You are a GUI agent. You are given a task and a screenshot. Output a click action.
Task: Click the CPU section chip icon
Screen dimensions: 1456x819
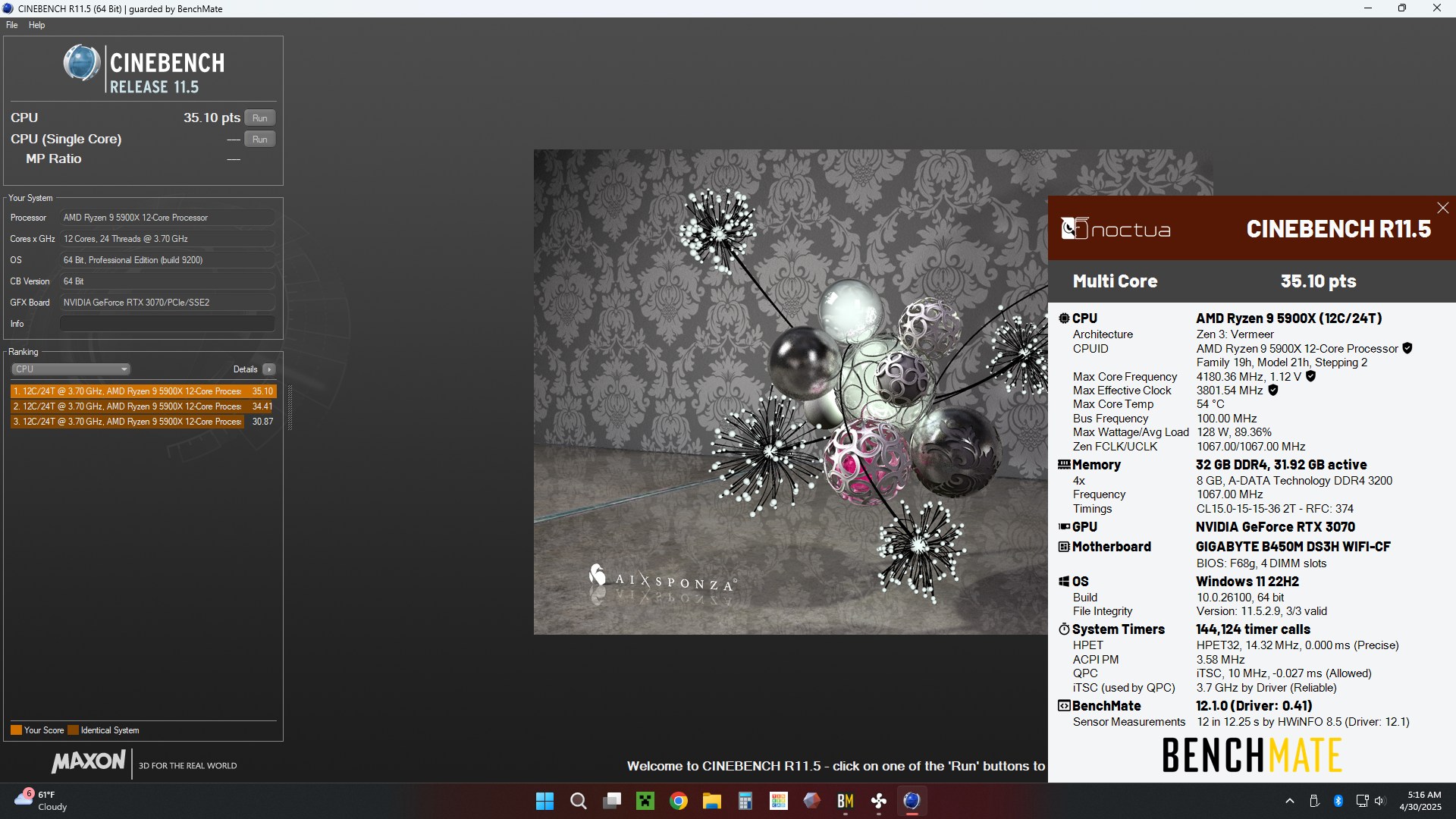1064,318
